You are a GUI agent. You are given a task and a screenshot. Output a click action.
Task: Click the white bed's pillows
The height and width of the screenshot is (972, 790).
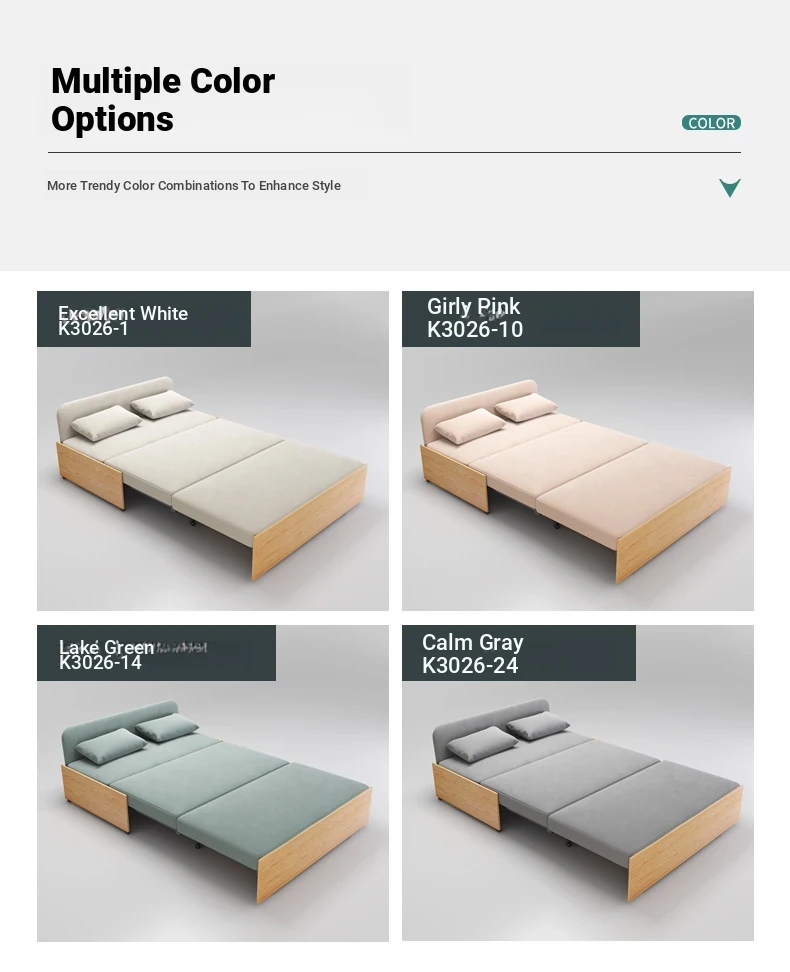click(131, 415)
